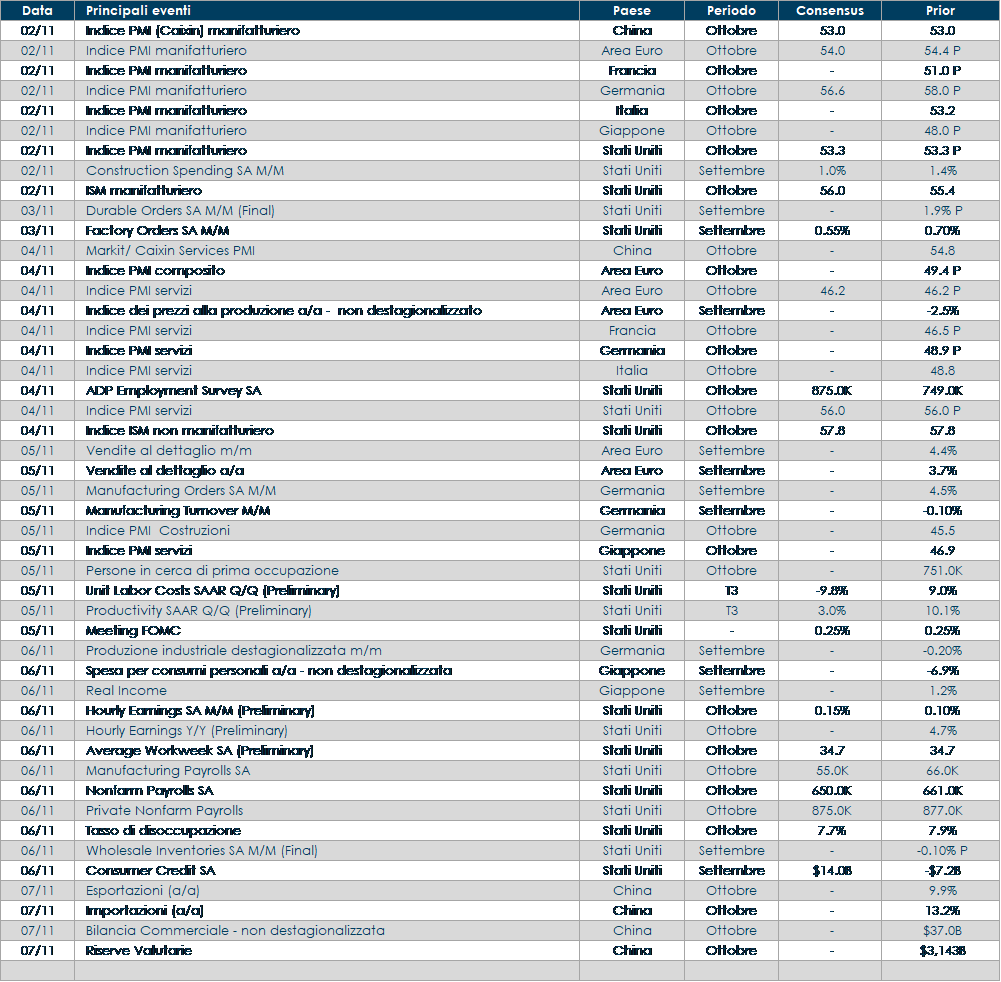Click the "Data" column header
1001x982 pixels.
coord(37,10)
